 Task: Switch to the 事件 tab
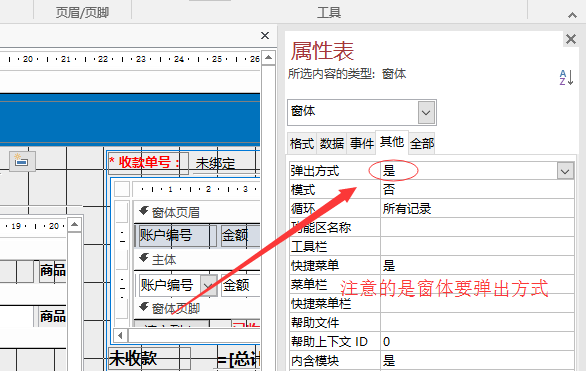click(x=362, y=143)
